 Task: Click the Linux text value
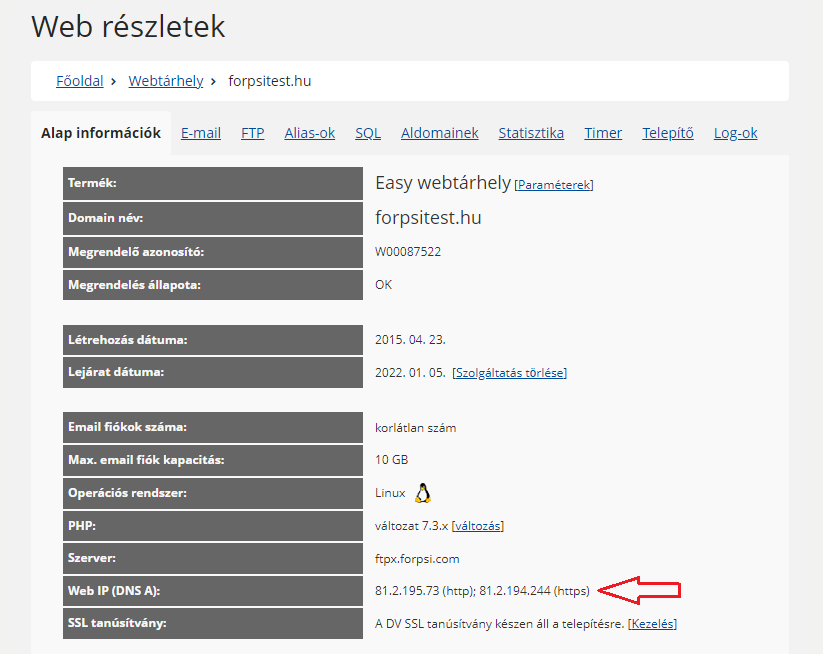tap(391, 493)
